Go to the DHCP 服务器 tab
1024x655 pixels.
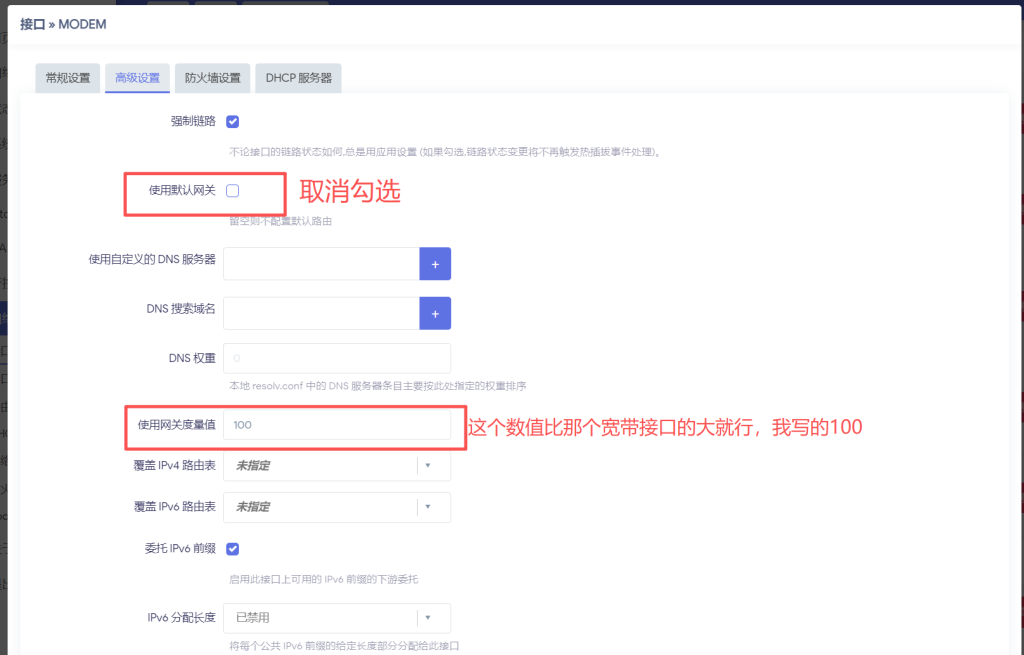pos(298,78)
